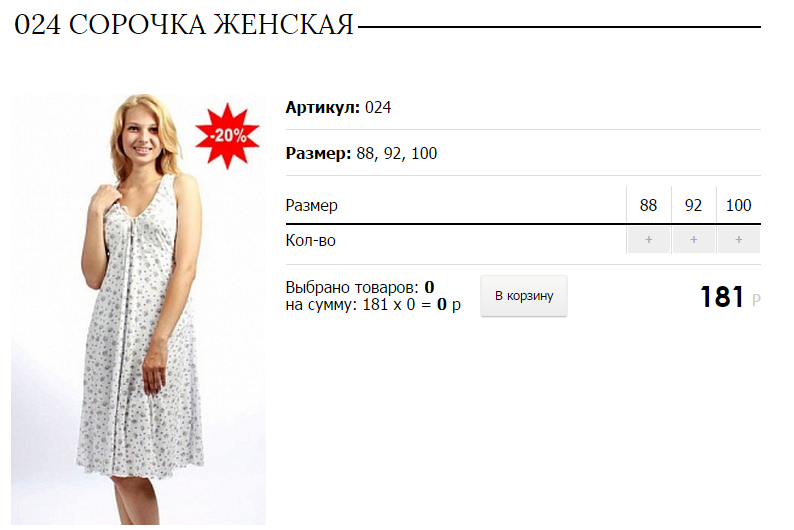Add one item of size 88
The image size is (794, 530).
[648, 239]
